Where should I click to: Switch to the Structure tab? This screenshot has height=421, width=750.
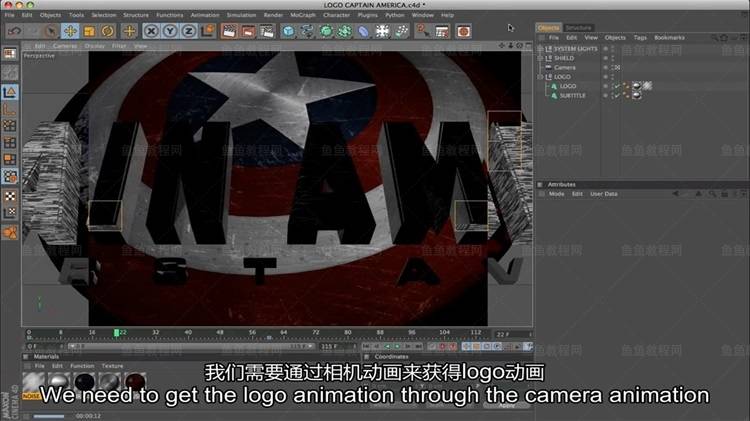click(x=578, y=27)
